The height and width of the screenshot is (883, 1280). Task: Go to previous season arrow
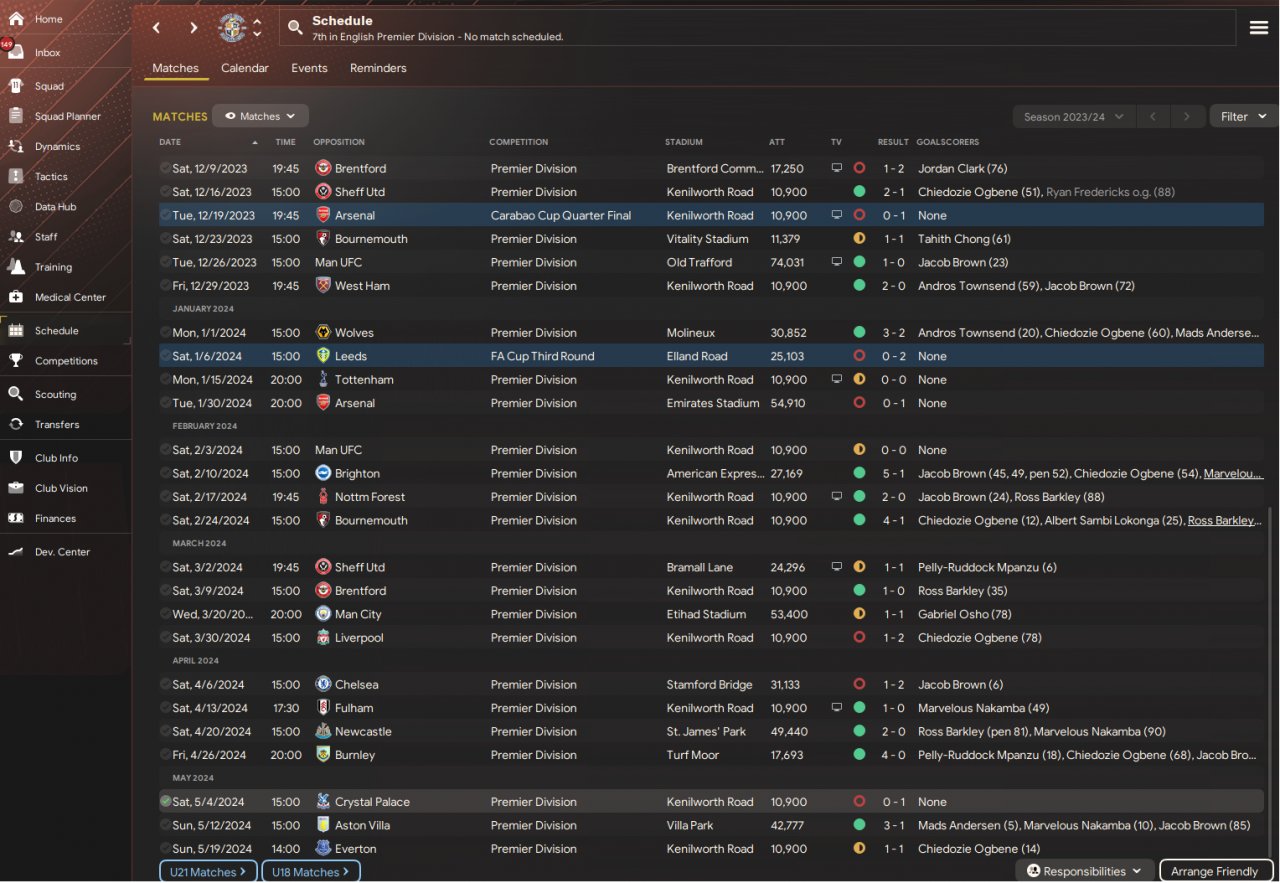[x=1153, y=117]
